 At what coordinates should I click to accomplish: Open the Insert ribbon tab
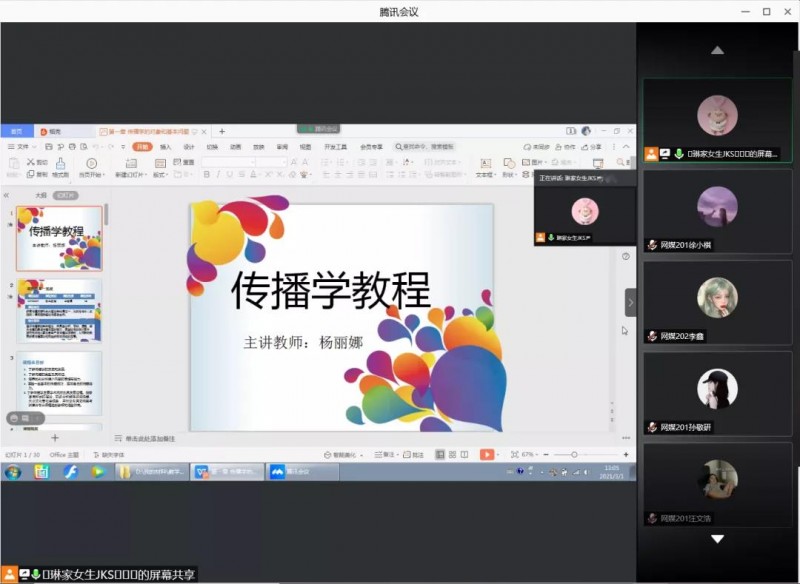[x=166, y=146]
